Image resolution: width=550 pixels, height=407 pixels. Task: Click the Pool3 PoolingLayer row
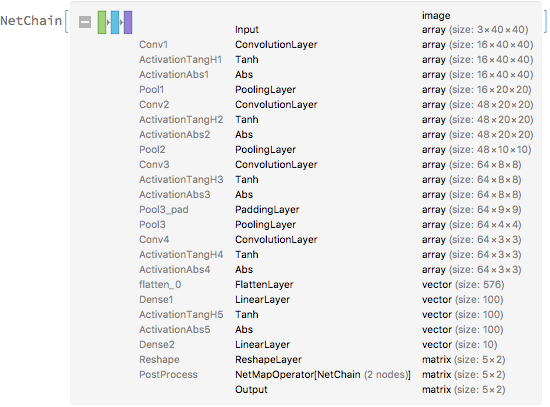coord(336,225)
